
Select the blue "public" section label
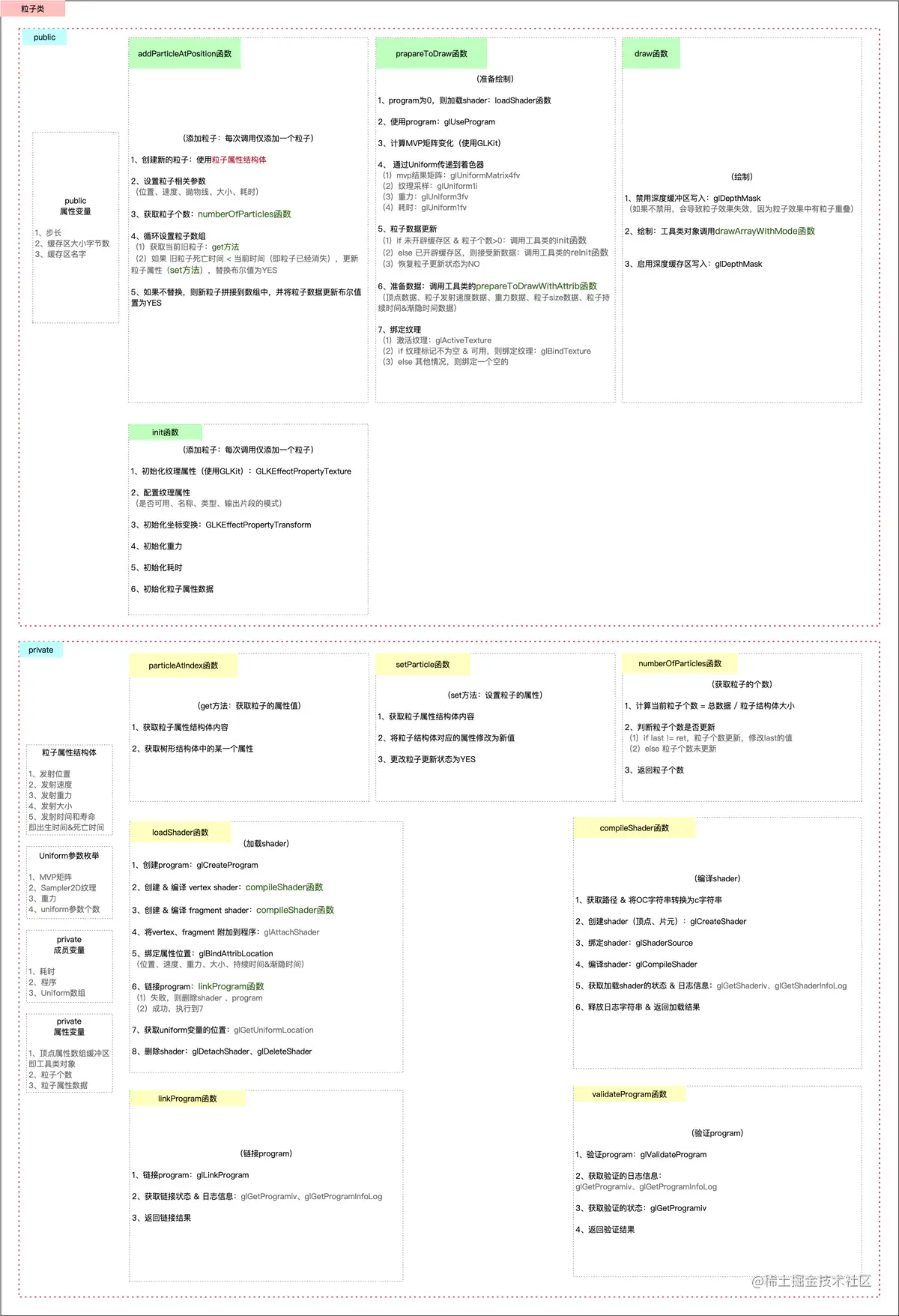[44, 37]
